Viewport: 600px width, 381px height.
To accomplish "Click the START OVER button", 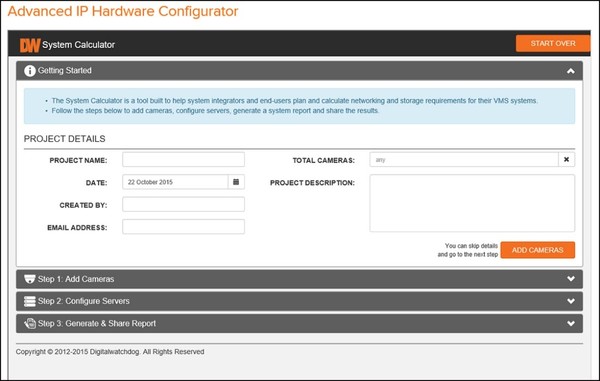I will click(553, 43).
